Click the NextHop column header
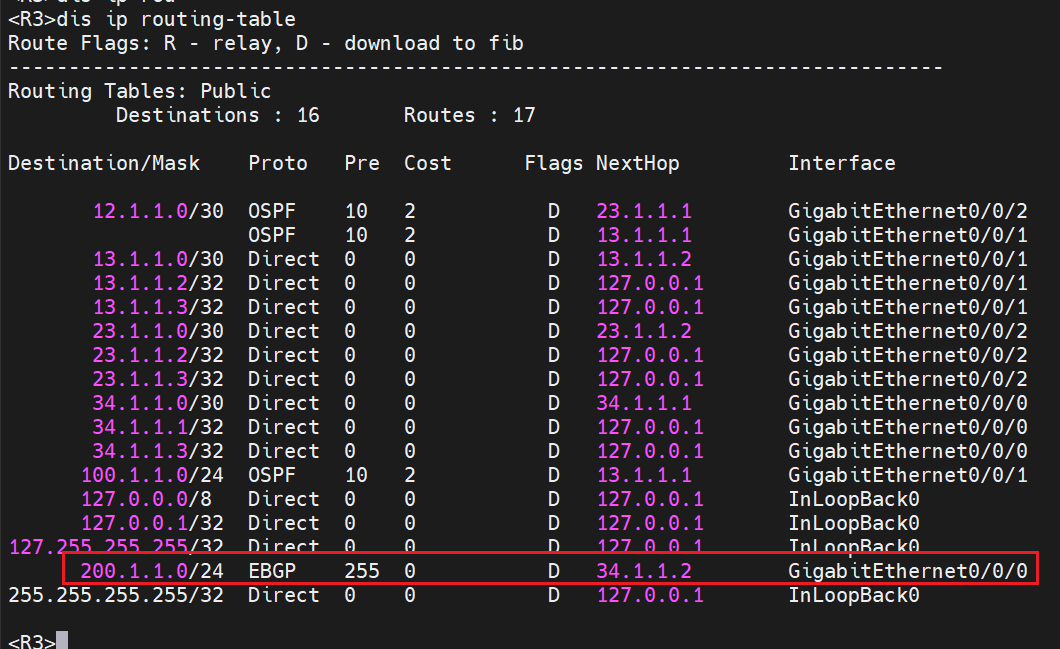Viewport: 1060px width, 649px height. point(637,163)
